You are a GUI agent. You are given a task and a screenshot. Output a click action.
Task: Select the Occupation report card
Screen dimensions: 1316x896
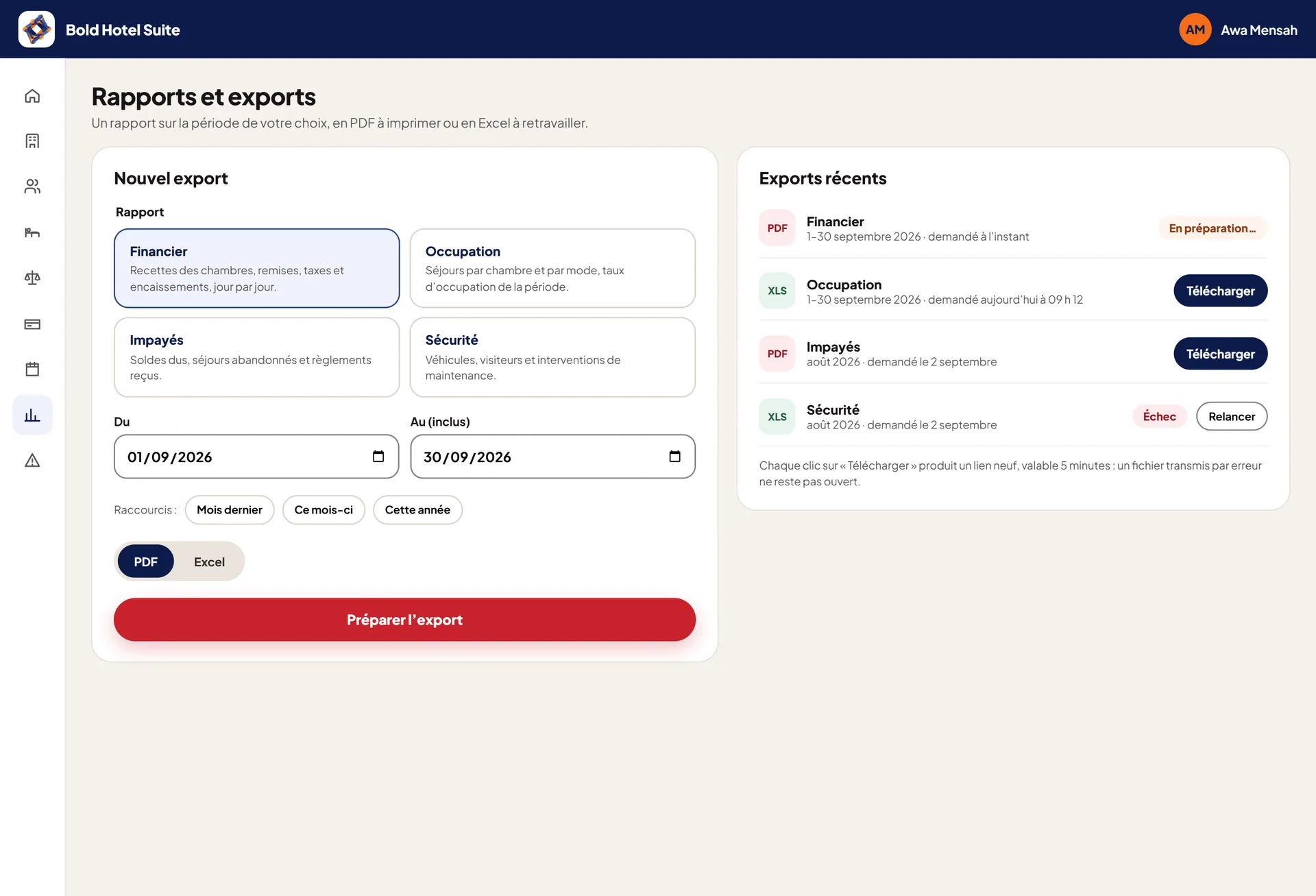pos(552,268)
